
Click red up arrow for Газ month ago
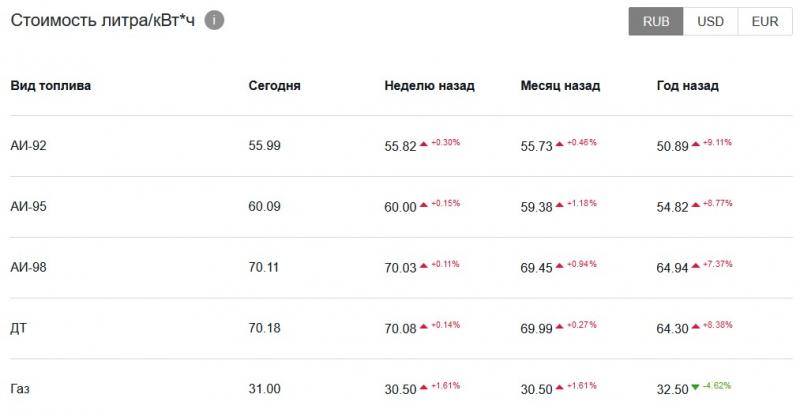(x=560, y=388)
